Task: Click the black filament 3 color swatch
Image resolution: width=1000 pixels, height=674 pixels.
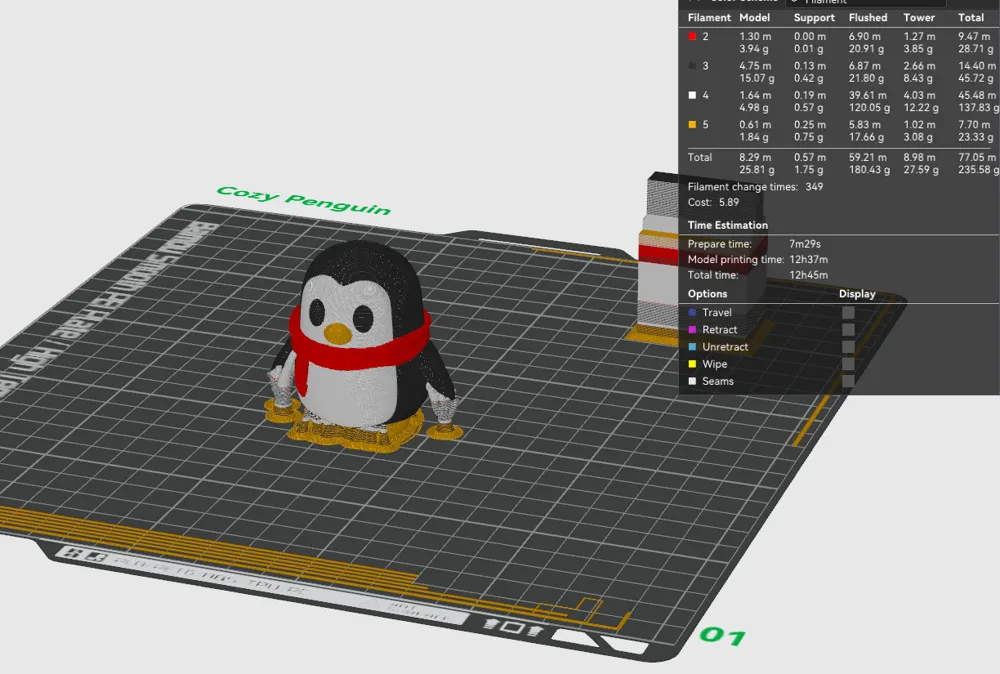Action: 693,66
